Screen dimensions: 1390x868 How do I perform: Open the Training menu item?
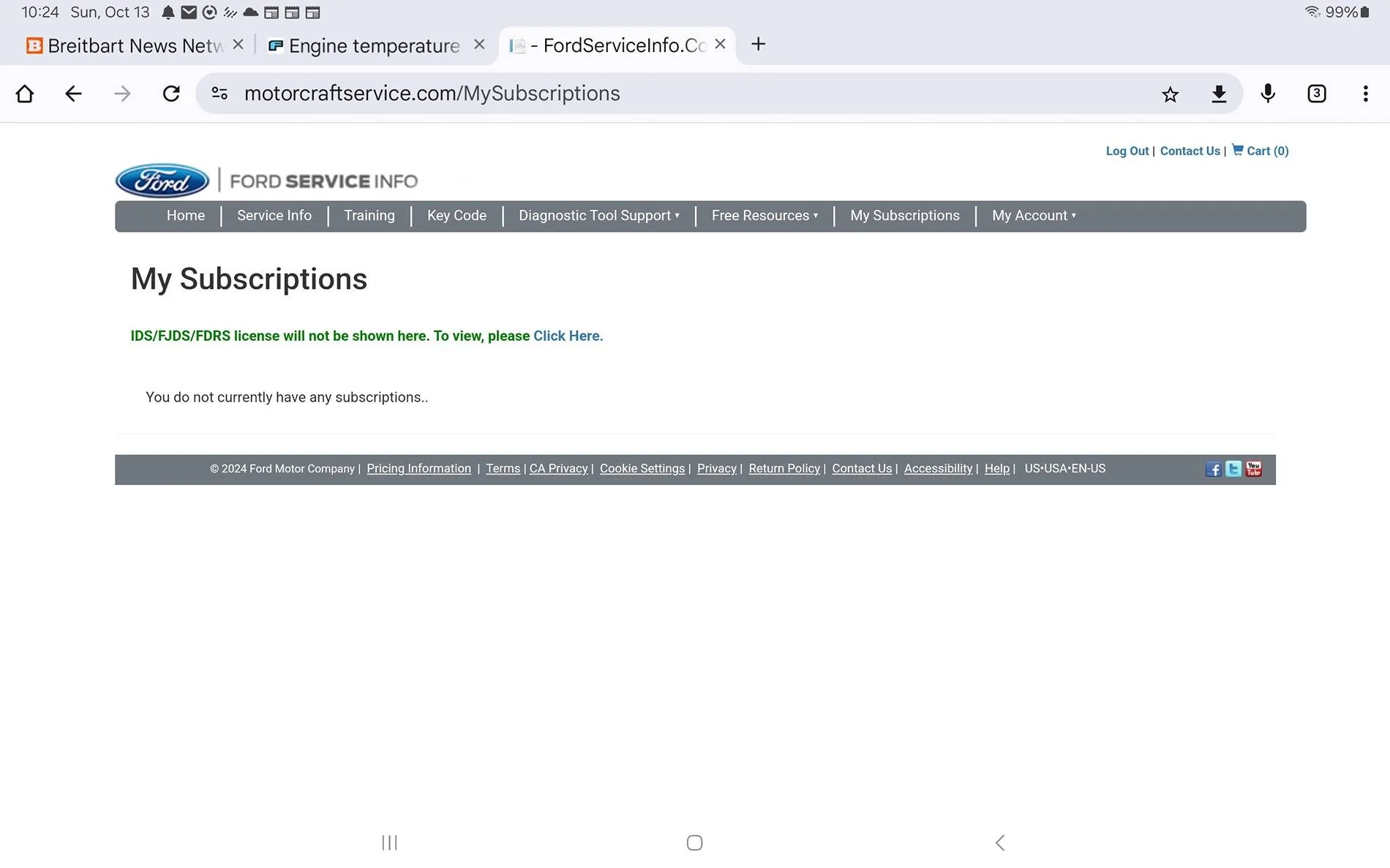pos(369,216)
